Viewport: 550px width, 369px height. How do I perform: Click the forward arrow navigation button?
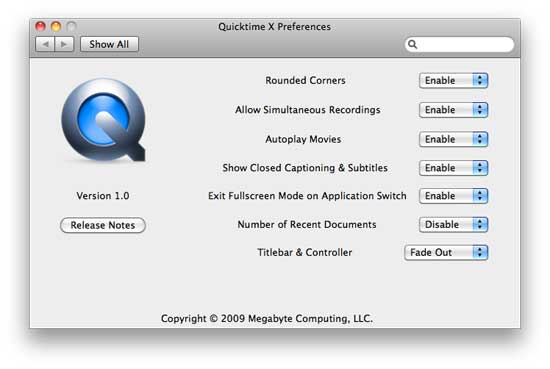[64, 45]
